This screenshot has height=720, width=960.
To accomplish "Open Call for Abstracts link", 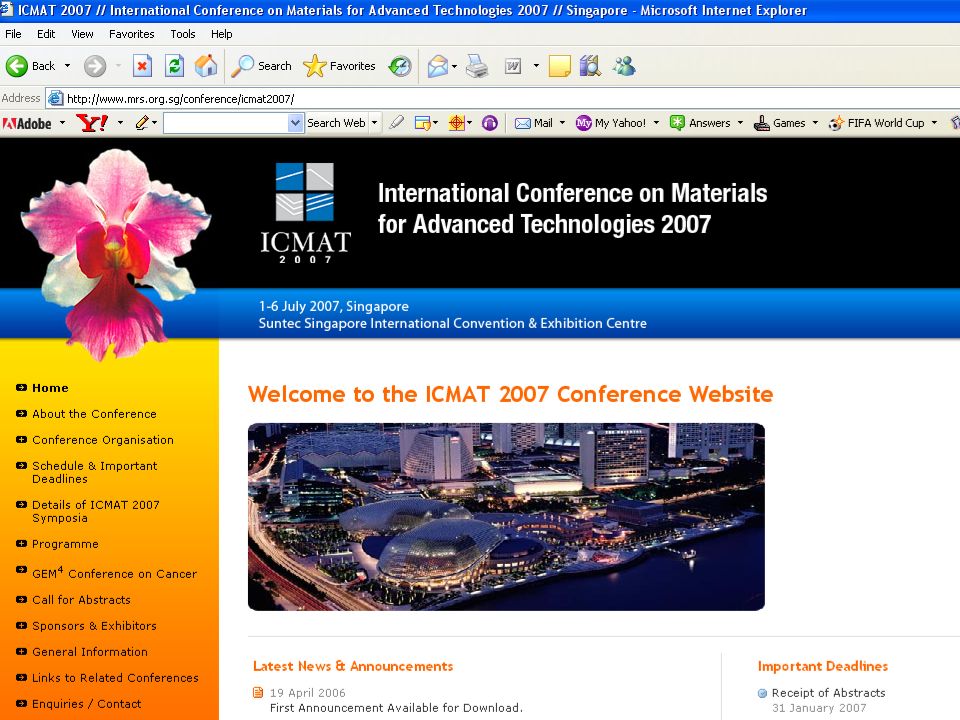I will 81,600.
